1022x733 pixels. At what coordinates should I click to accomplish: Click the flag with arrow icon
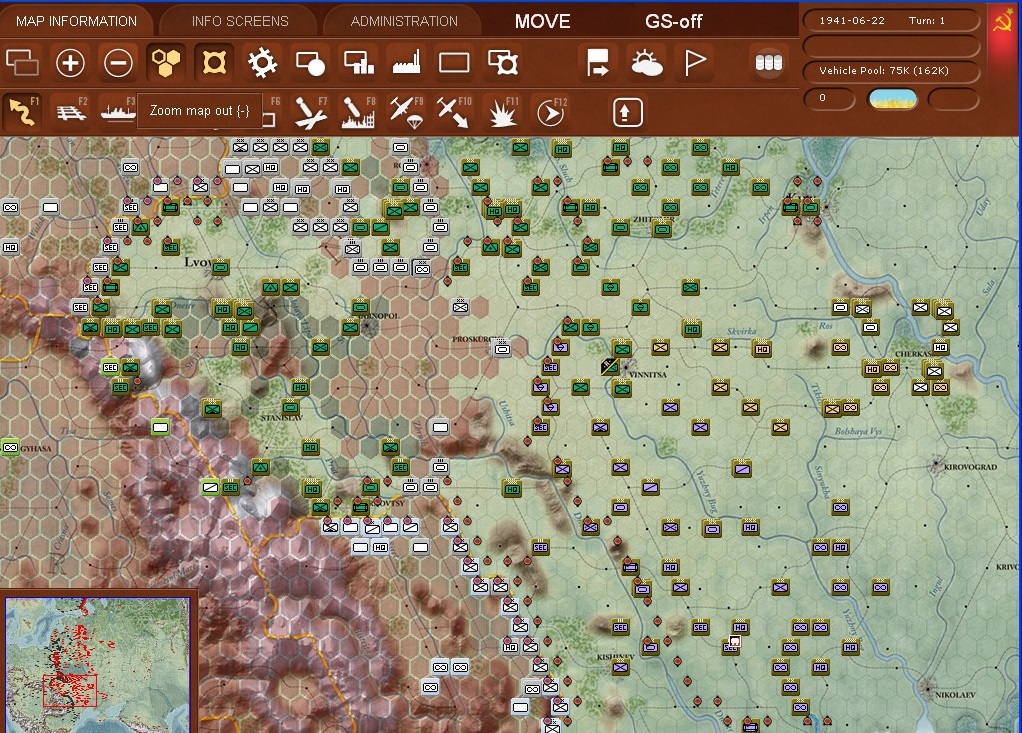(598, 63)
